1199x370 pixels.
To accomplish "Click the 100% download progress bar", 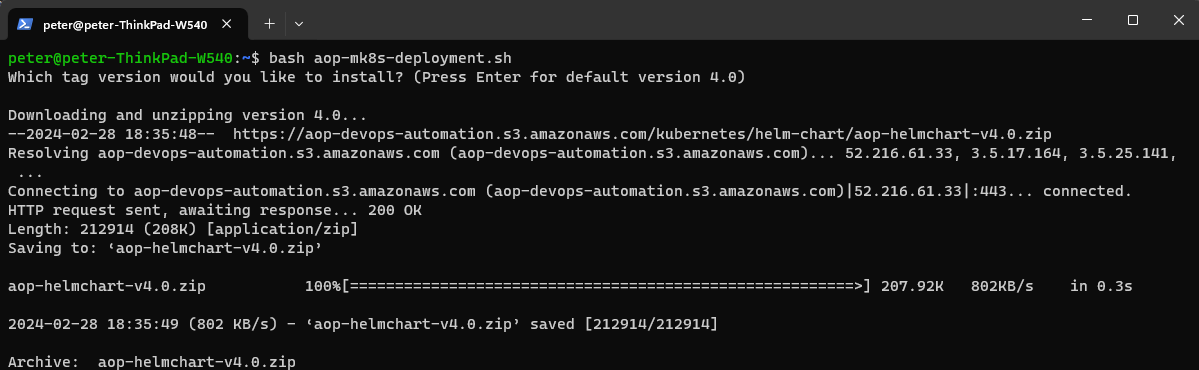I will [587, 287].
